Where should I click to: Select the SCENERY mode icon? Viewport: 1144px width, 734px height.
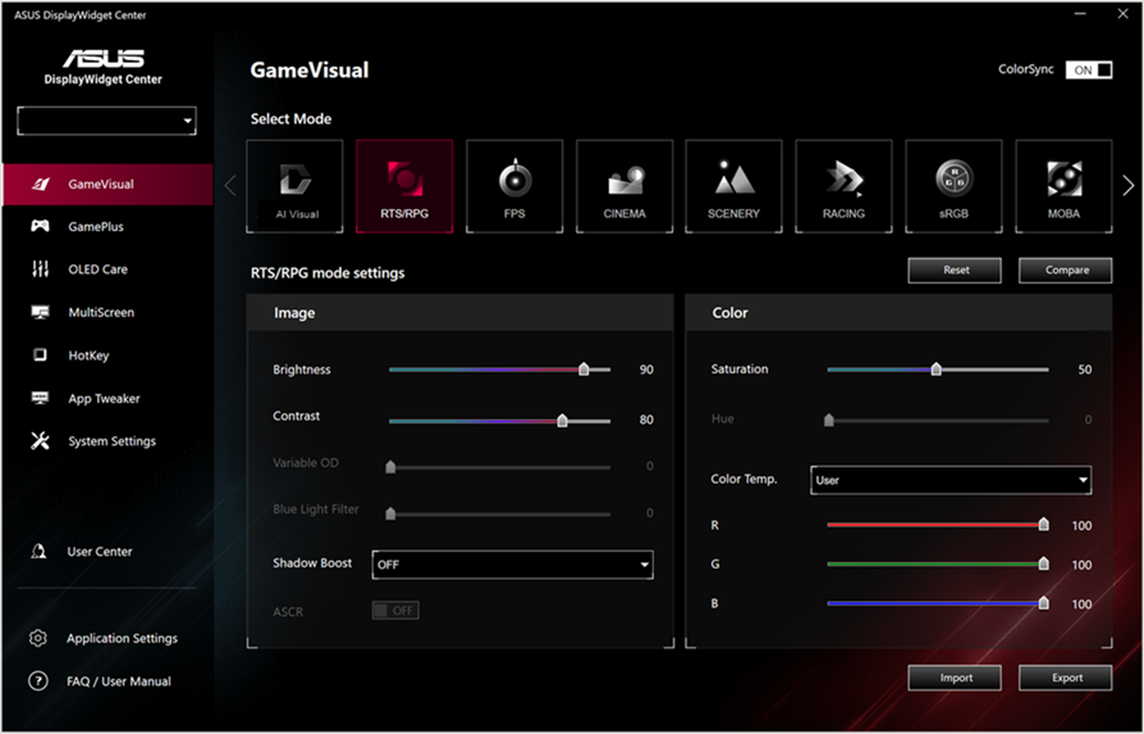click(x=734, y=186)
